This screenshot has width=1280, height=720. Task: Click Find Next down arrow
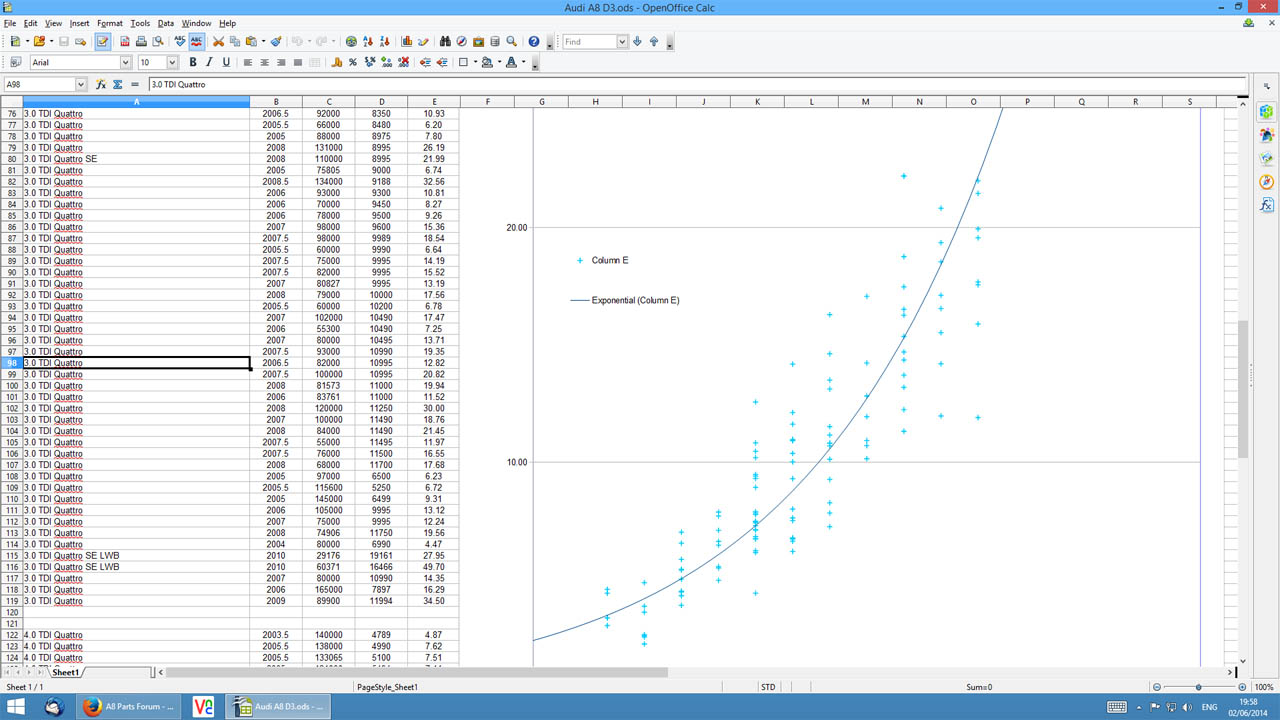(x=637, y=42)
